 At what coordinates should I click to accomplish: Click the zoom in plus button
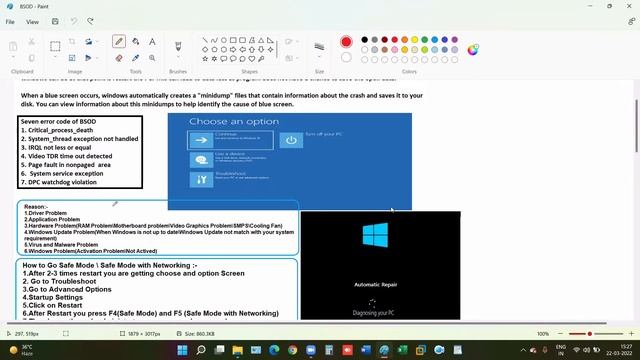631,333
